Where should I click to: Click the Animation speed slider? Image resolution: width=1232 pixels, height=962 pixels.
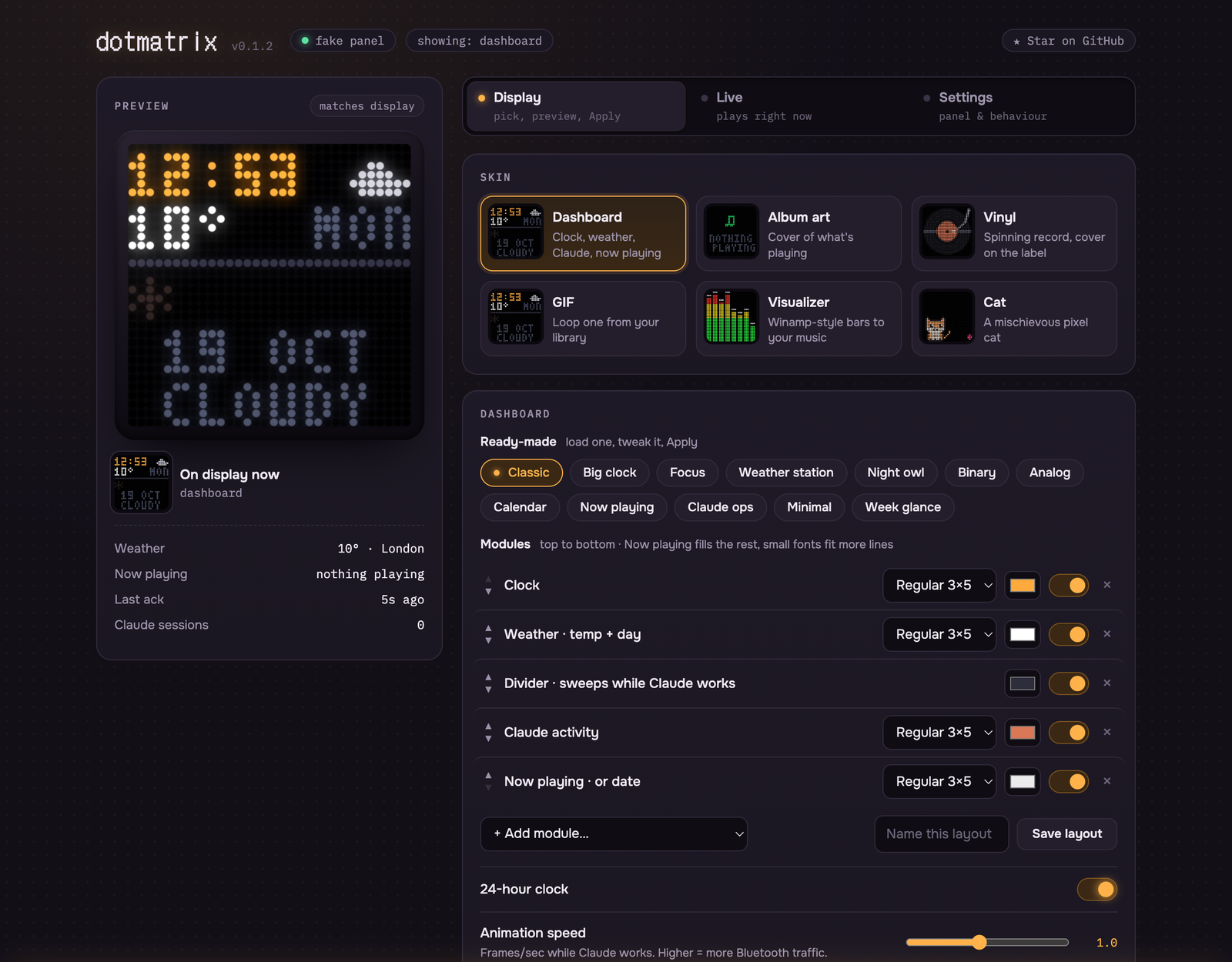click(987, 942)
